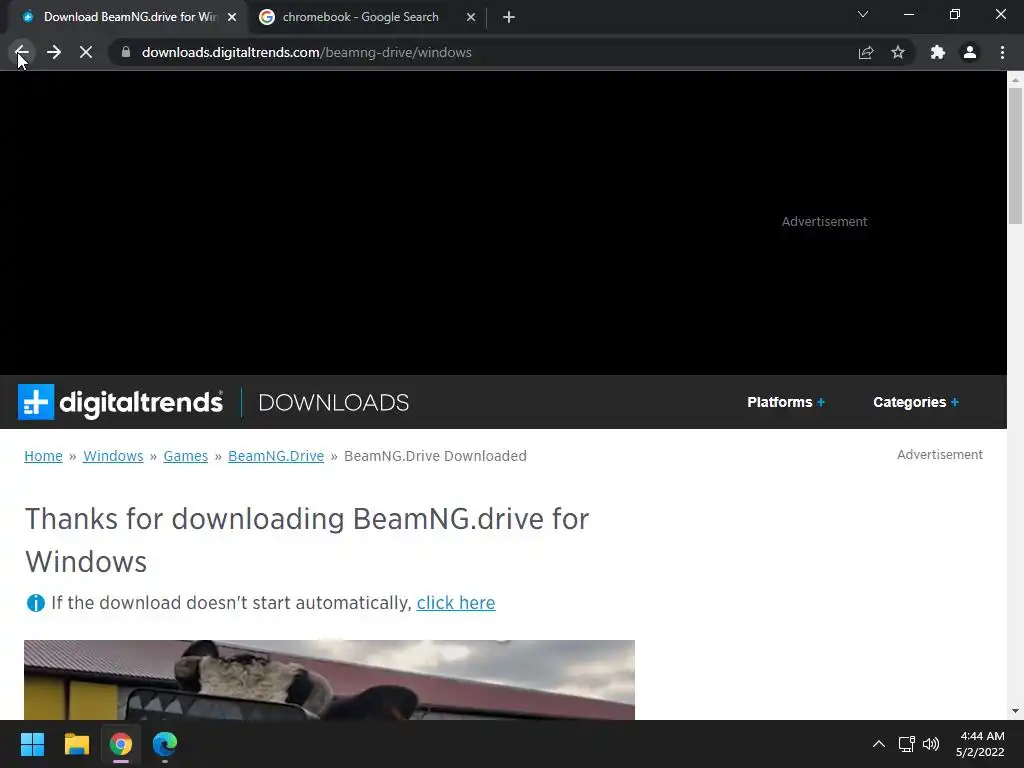Open the Chrome profile icon
Viewport: 1024px width, 768px height.
point(970,52)
